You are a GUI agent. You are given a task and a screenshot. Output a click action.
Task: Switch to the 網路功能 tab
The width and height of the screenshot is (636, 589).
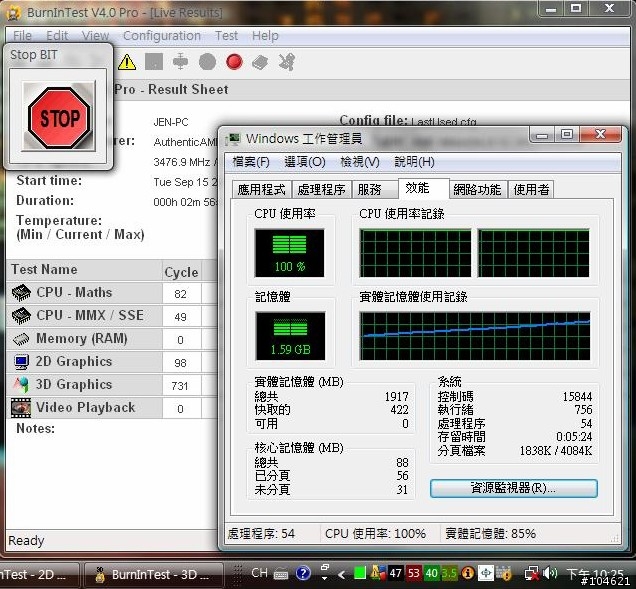pos(477,189)
